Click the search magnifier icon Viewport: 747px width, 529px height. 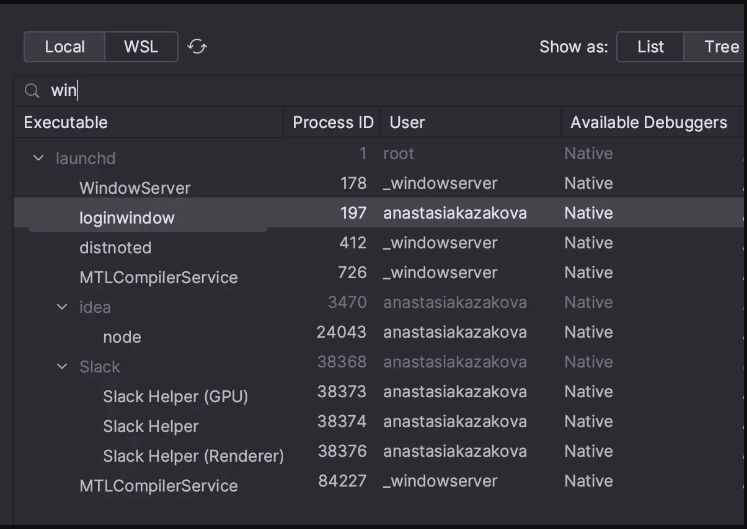[x=33, y=91]
